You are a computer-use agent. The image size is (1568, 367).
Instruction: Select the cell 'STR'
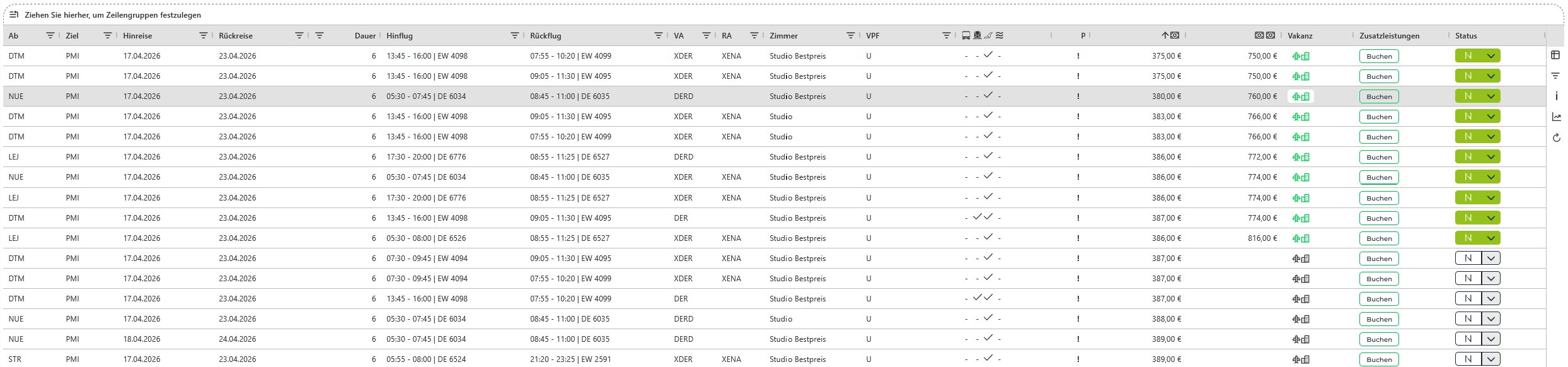15,359
